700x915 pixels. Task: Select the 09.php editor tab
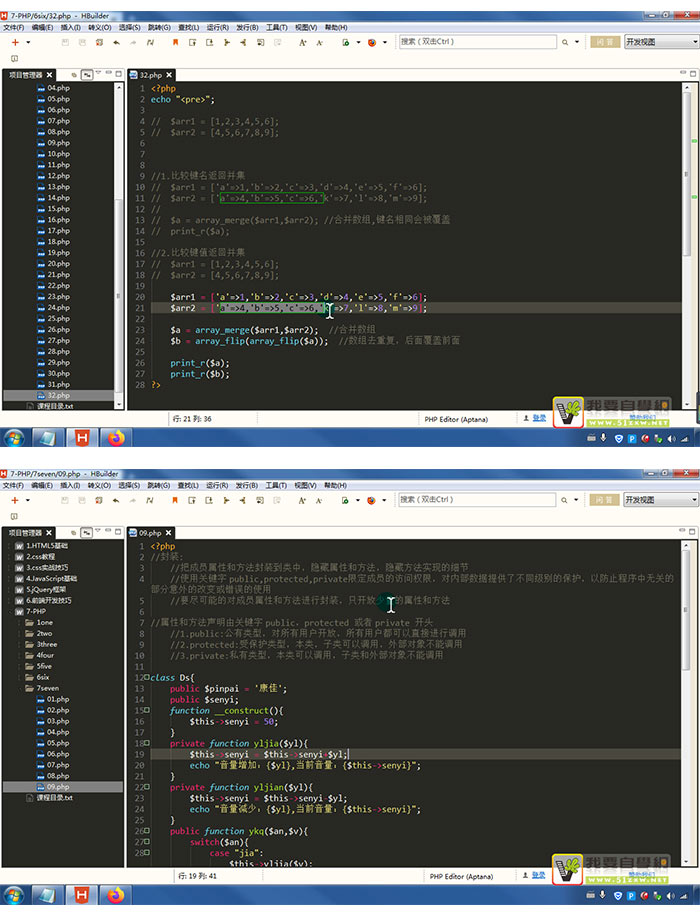point(150,533)
